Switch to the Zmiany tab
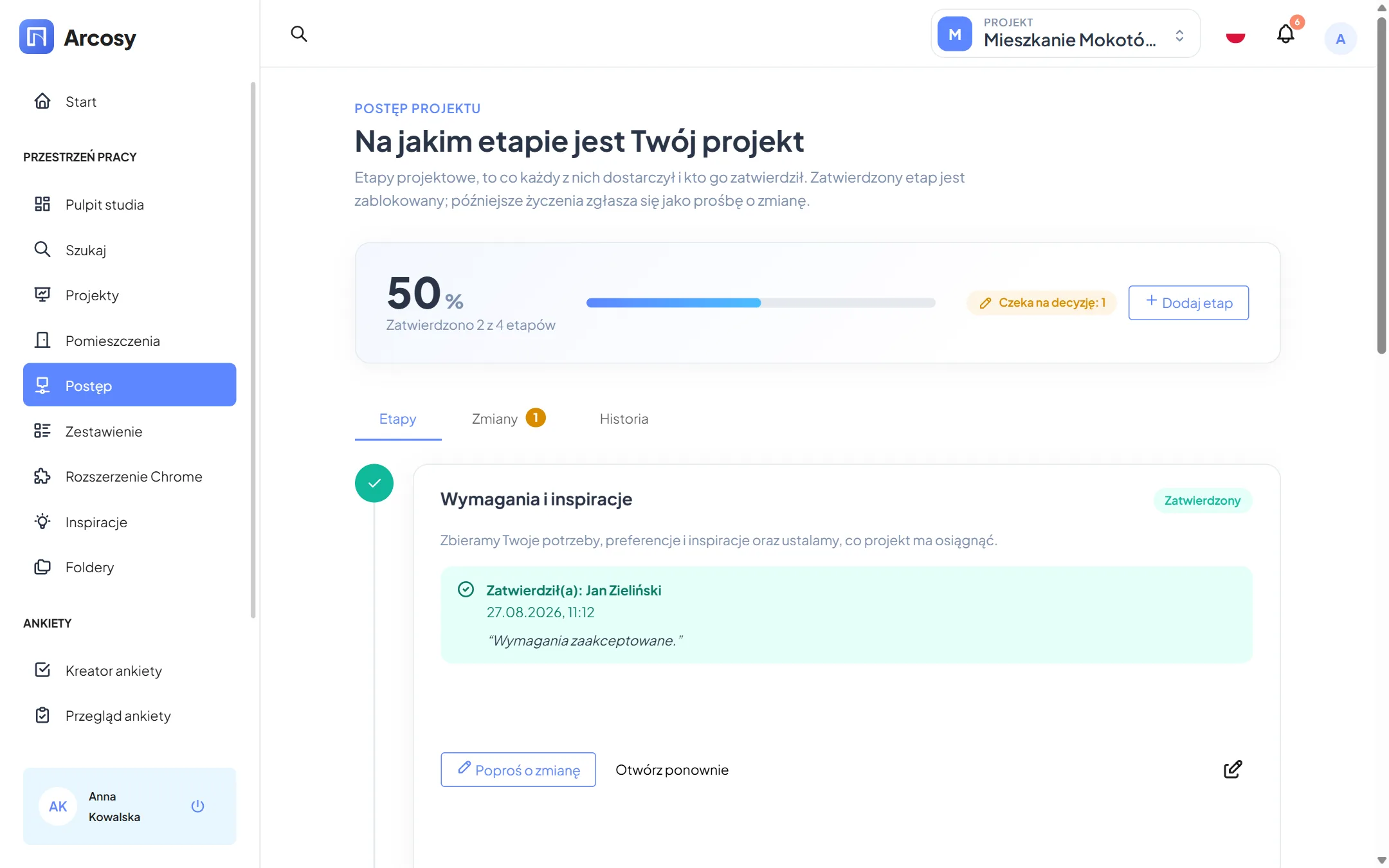The height and width of the screenshot is (868, 1389). coord(508,419)
